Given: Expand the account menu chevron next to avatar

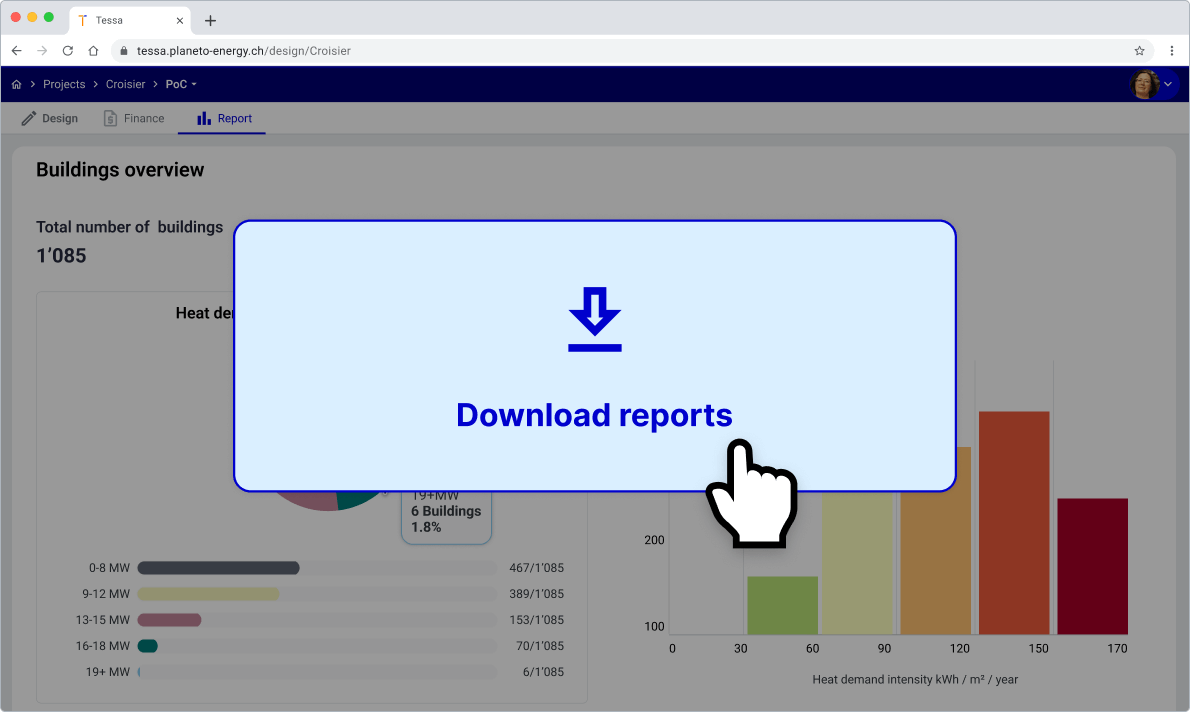Looking at the screenshot, I should [x=1168, y=84].
